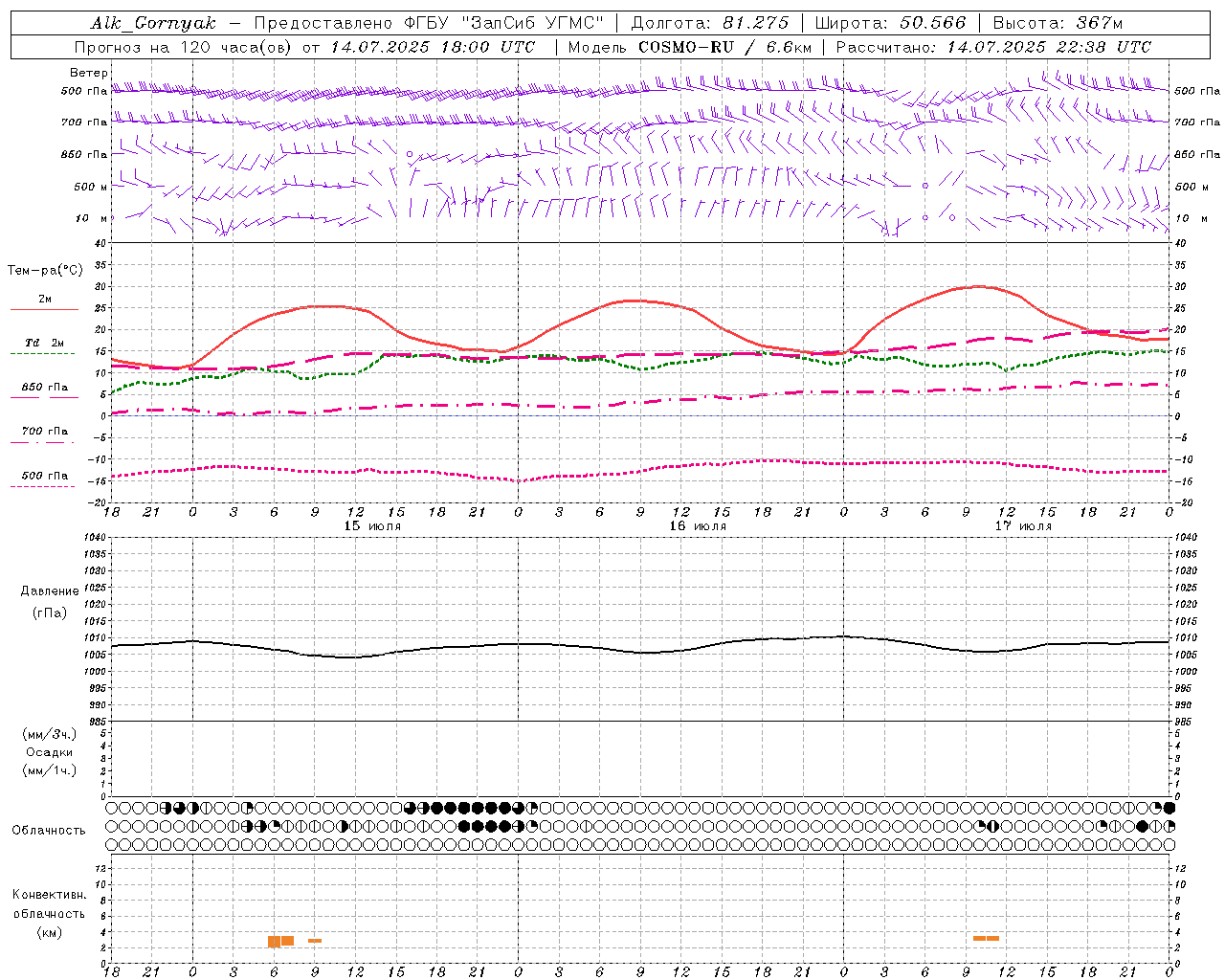The width and height of the screenshot is (1225, 980).
Task: Click the dotted pink swatch under the legend's "500 гПа"
Action: [42, 486]
